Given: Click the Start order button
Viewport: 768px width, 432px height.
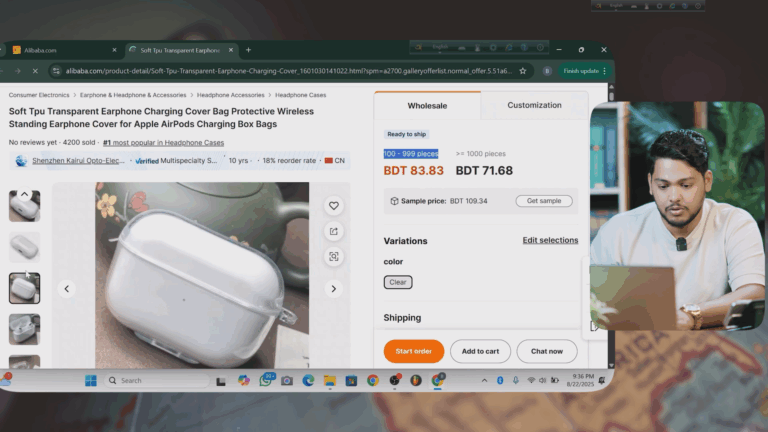Looking at the screenshot, I should pyautogui.click(x=413, y=351).
